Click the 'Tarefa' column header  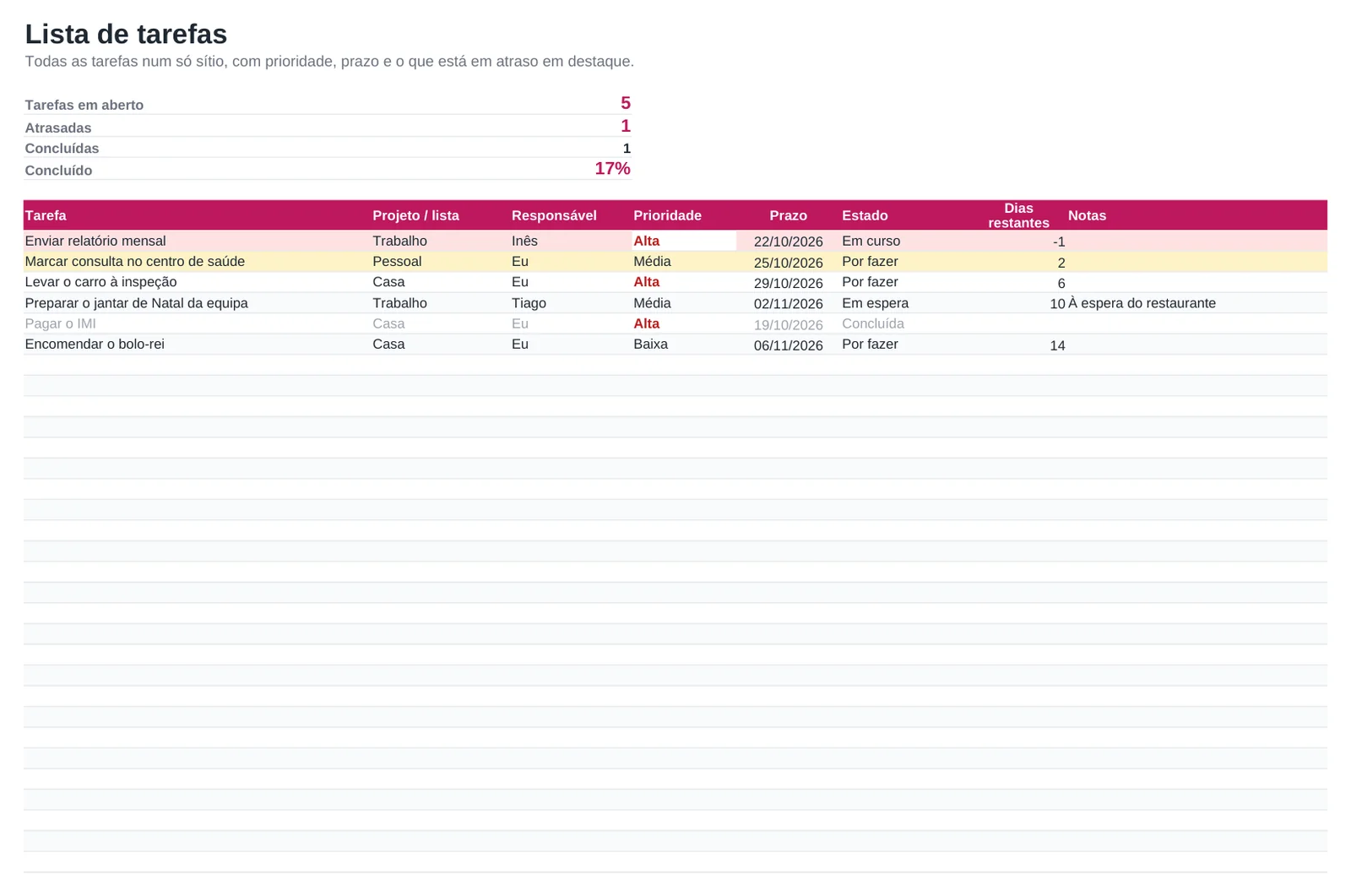point(46,215)
